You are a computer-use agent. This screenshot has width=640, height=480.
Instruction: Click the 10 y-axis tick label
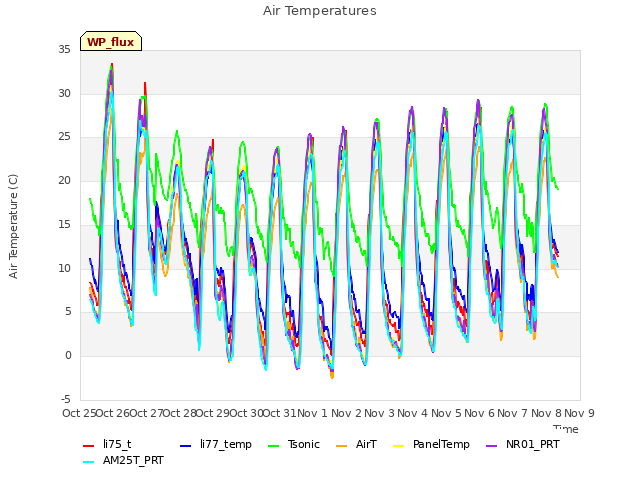(x=64, y=268)
